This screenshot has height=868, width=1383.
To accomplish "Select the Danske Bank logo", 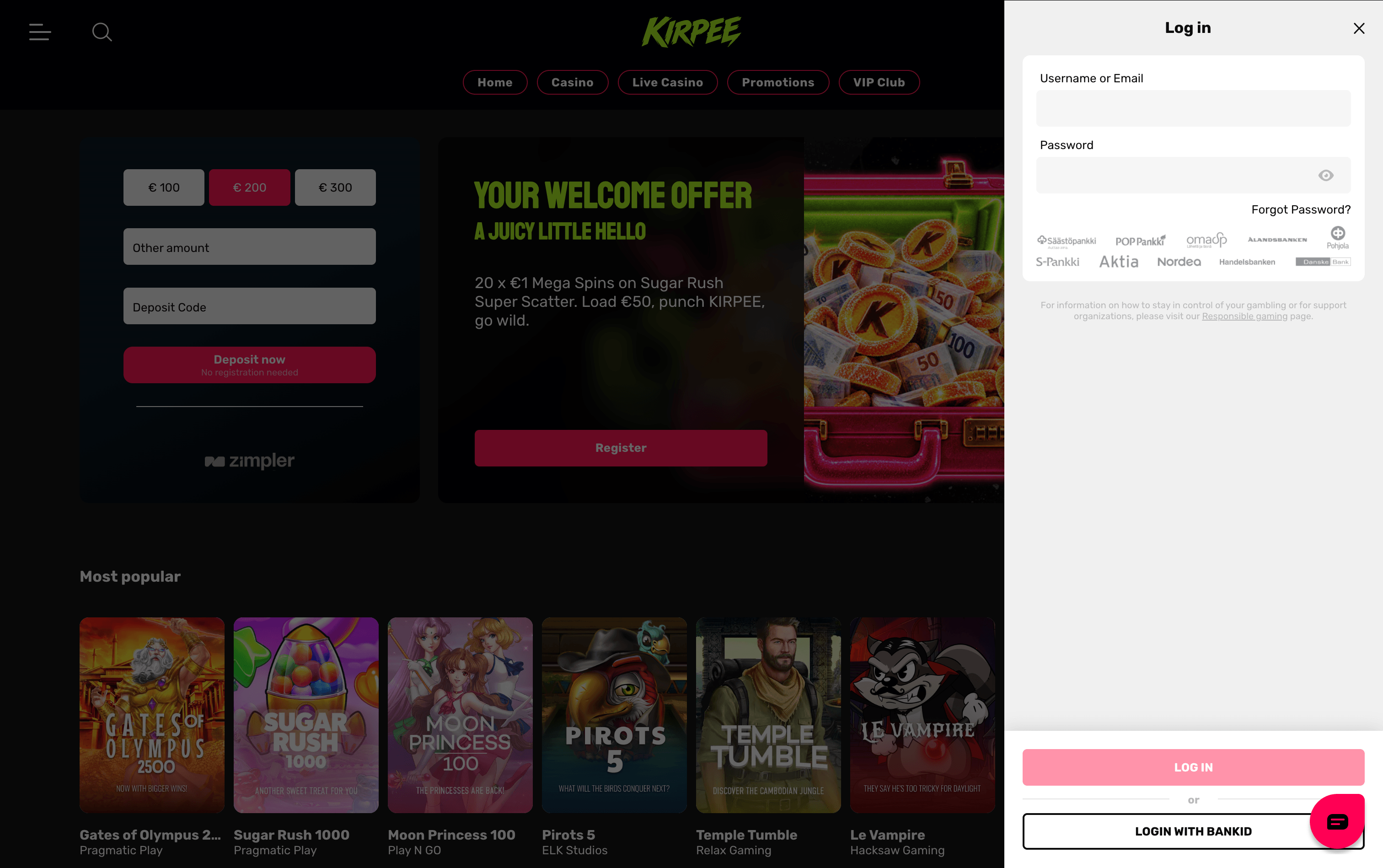I will tap(1323, 262).
